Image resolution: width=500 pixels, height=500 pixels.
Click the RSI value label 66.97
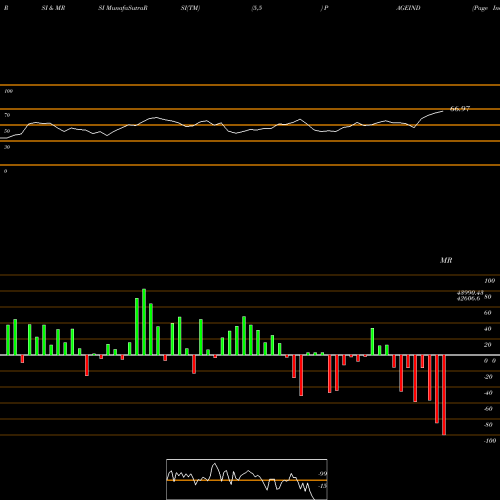[460, 109]
